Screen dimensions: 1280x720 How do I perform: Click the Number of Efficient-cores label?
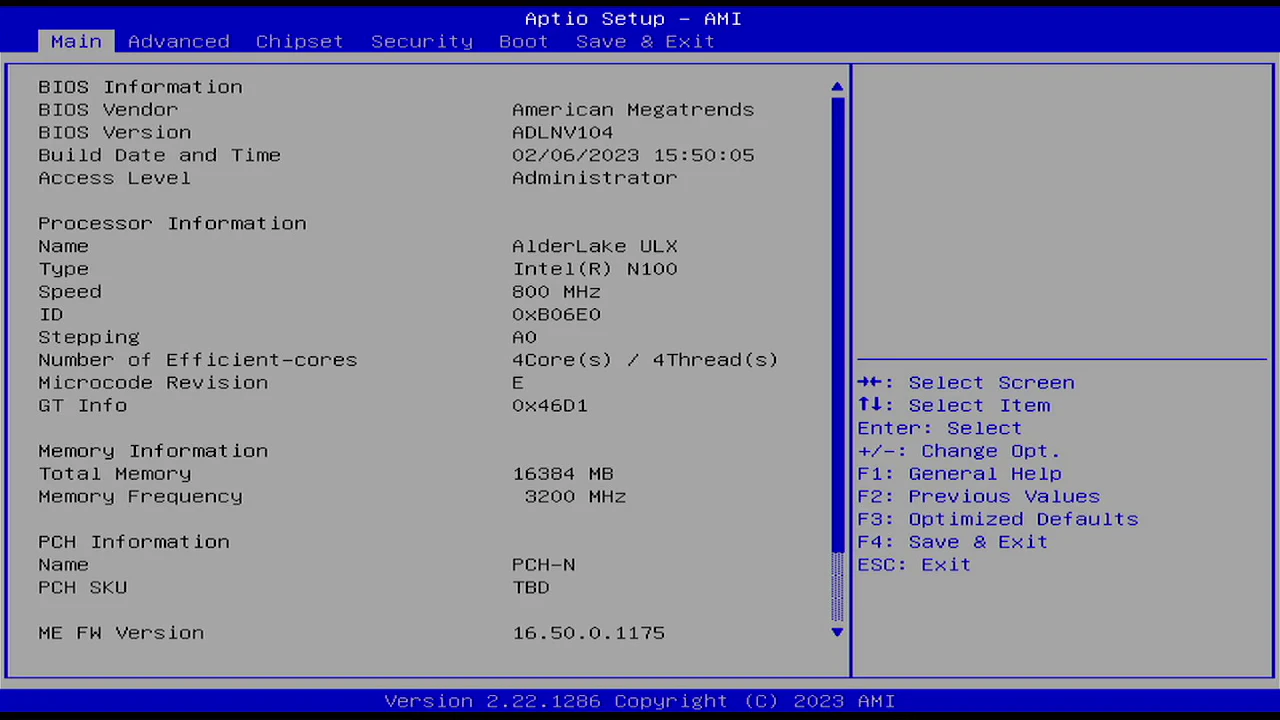198,360
